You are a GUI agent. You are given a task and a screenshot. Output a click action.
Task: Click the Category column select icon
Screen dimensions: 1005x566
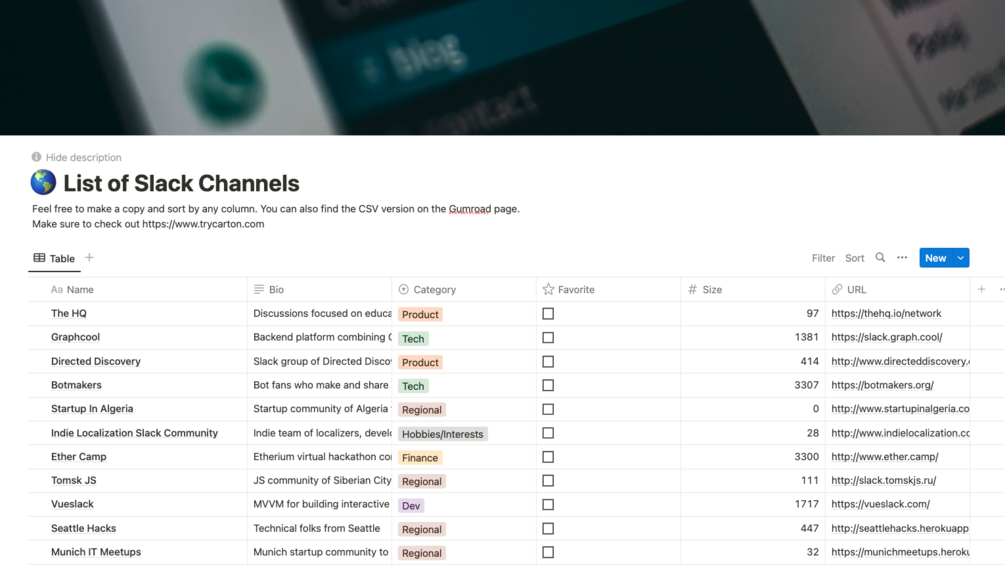click(x=403, y=290)
